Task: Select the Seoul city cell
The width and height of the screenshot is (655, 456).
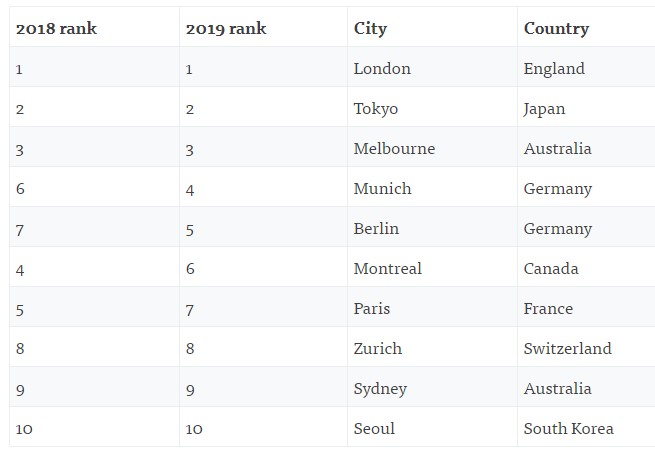Action: 374,429
